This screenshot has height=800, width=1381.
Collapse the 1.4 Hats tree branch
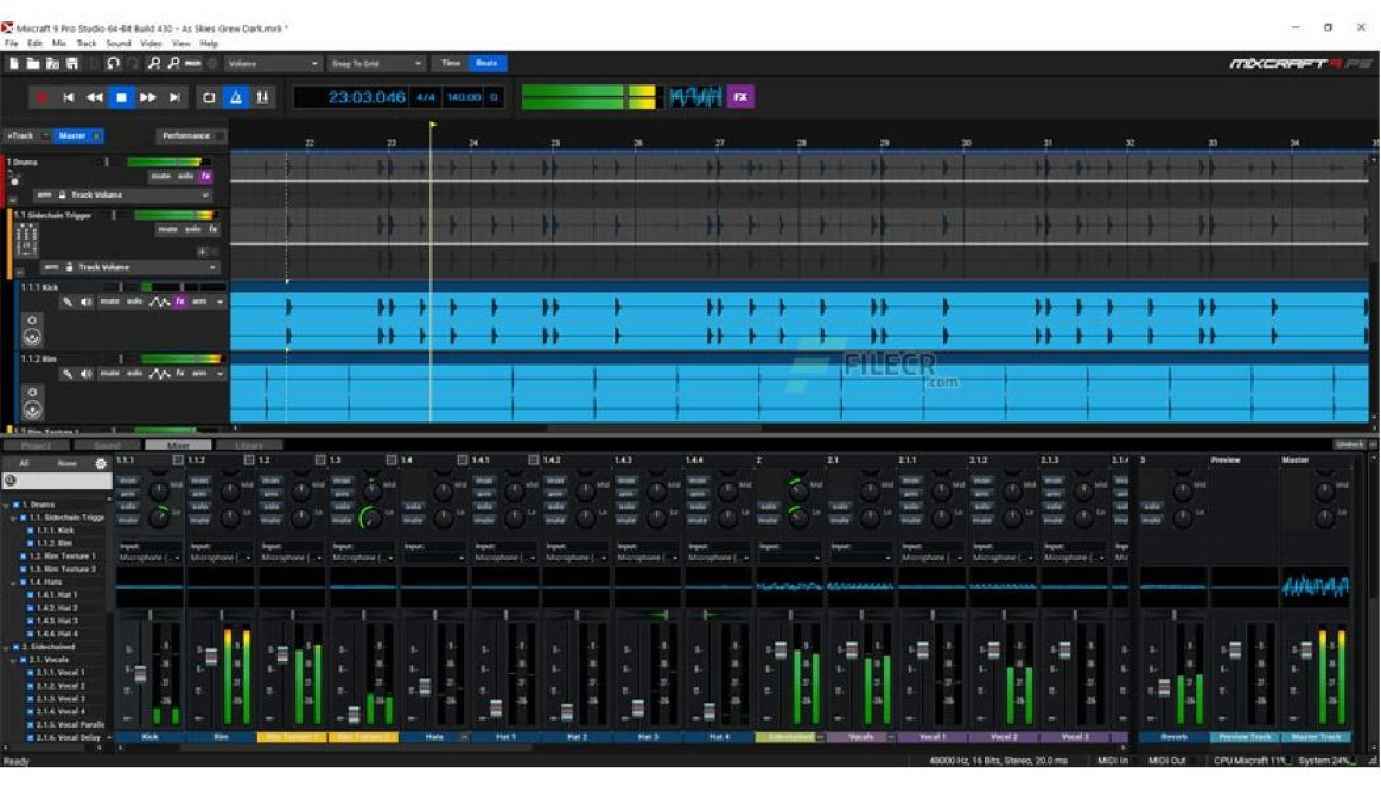pyautogui.click(x=14, y=581)
